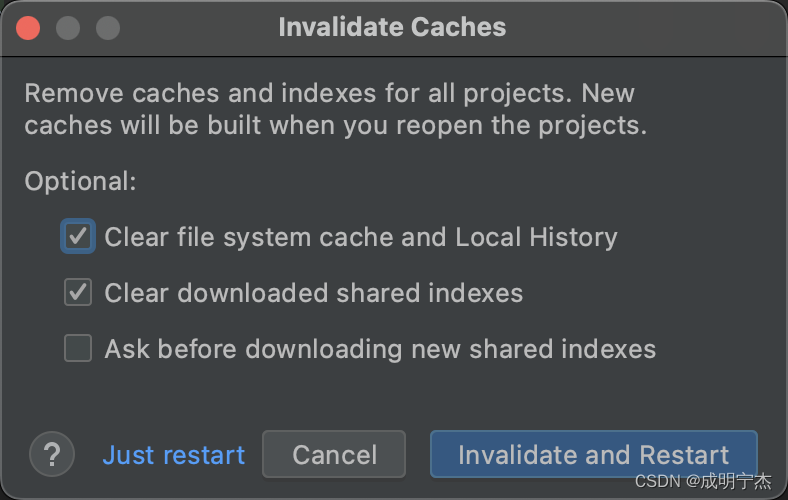Image resolution: width=788 pixels, height=500 pixels.
Task: Enable Ask before downloading new shared indexes checkbox
Action: 78,348
